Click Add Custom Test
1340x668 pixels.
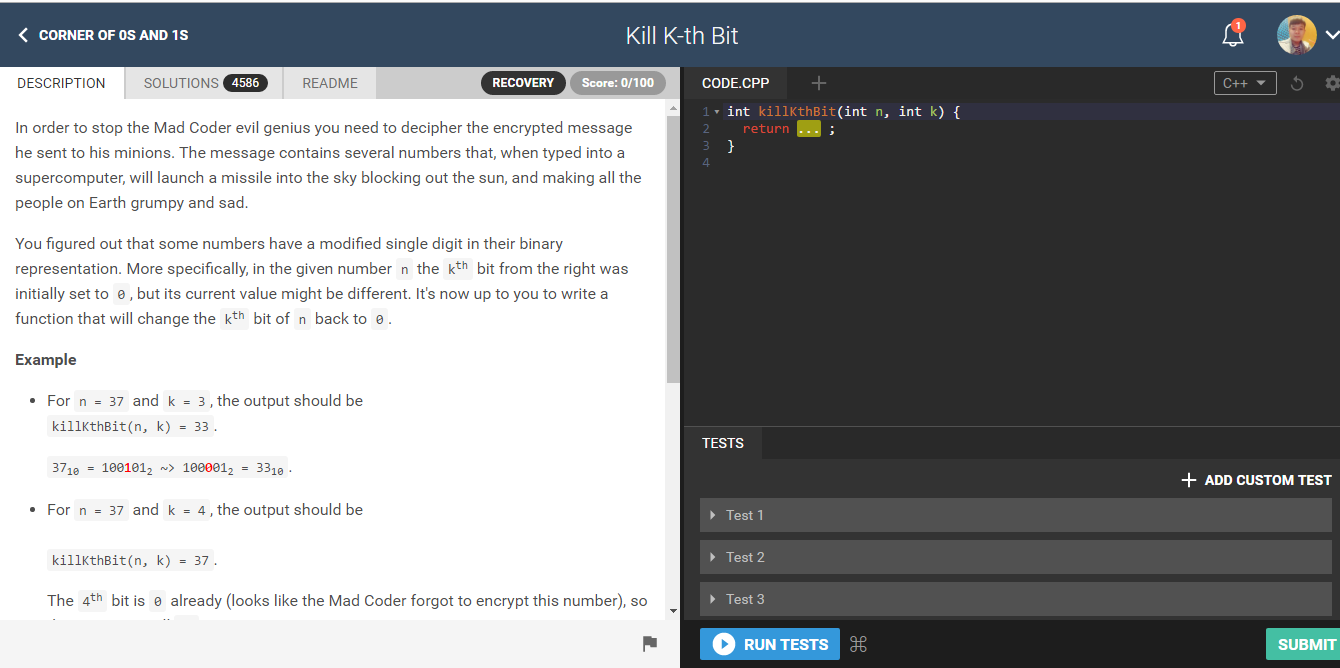pyautogui.click(x=1256, y=480)
